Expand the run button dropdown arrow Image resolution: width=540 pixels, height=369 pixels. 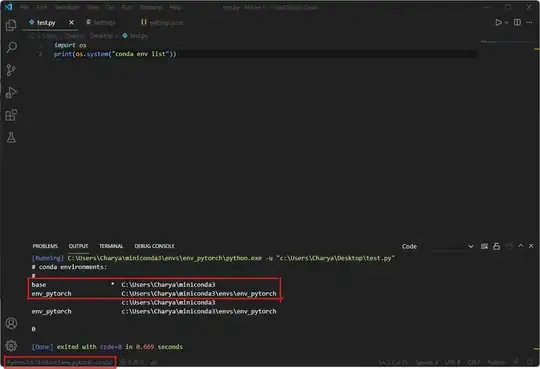(x=506, y=22)
